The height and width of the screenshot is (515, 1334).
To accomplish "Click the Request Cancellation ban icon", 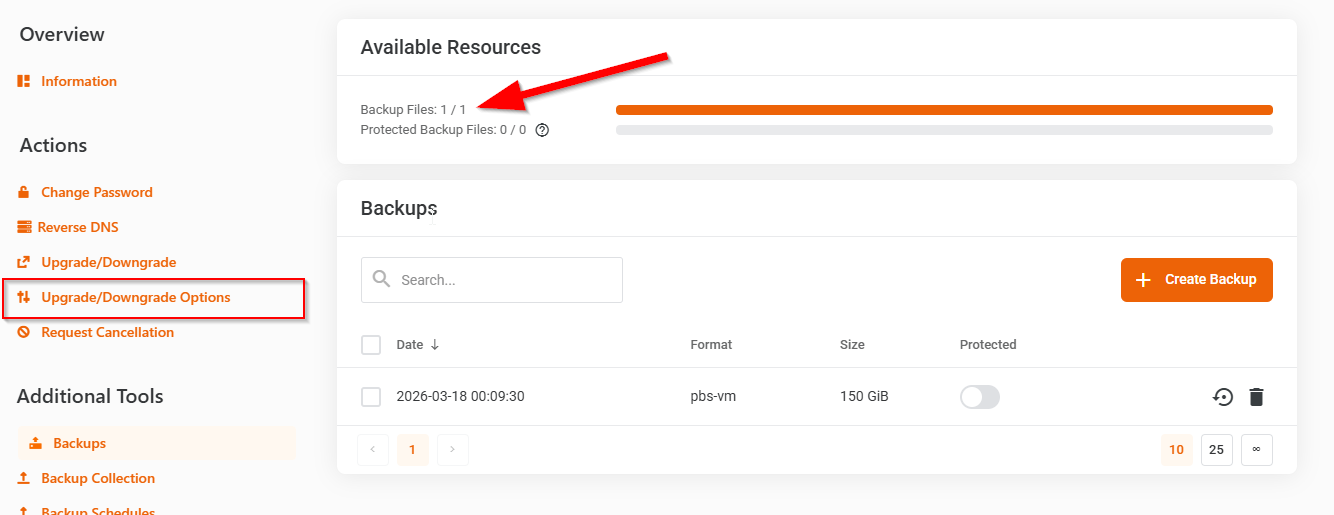I will [x=24, y=332].
